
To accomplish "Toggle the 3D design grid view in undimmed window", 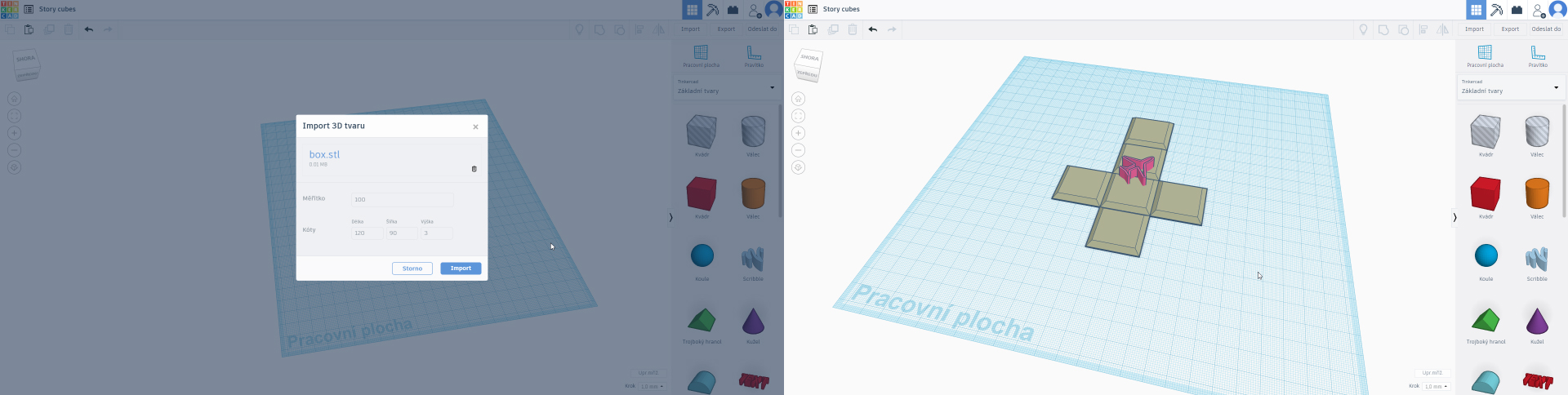I will point(1476,10).
